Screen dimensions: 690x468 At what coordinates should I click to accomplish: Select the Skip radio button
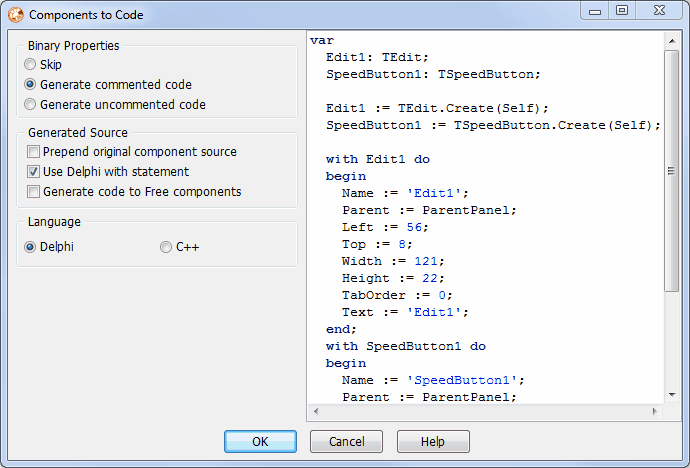pyautogui.click(x=30, y=64)
